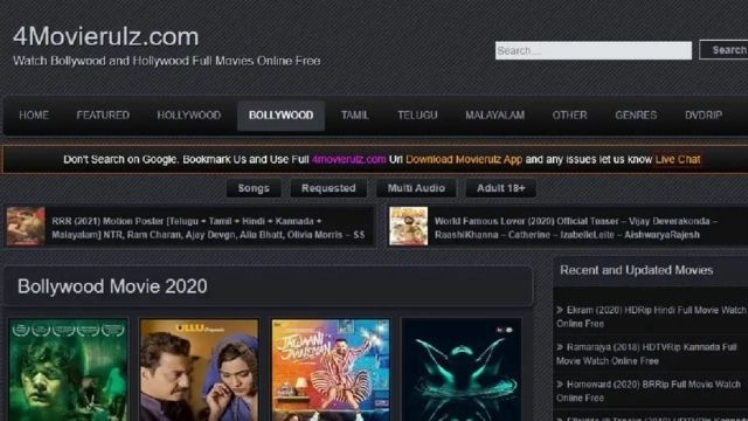Open the ULLU movie poster
The image size is (748, 421).
[199, 370]
